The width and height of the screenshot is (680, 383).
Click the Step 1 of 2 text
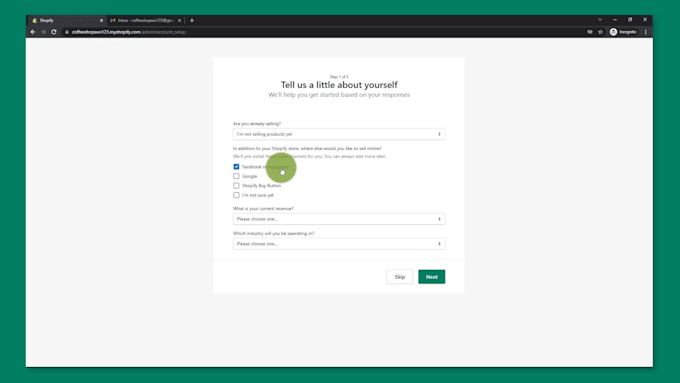[339, 77]
